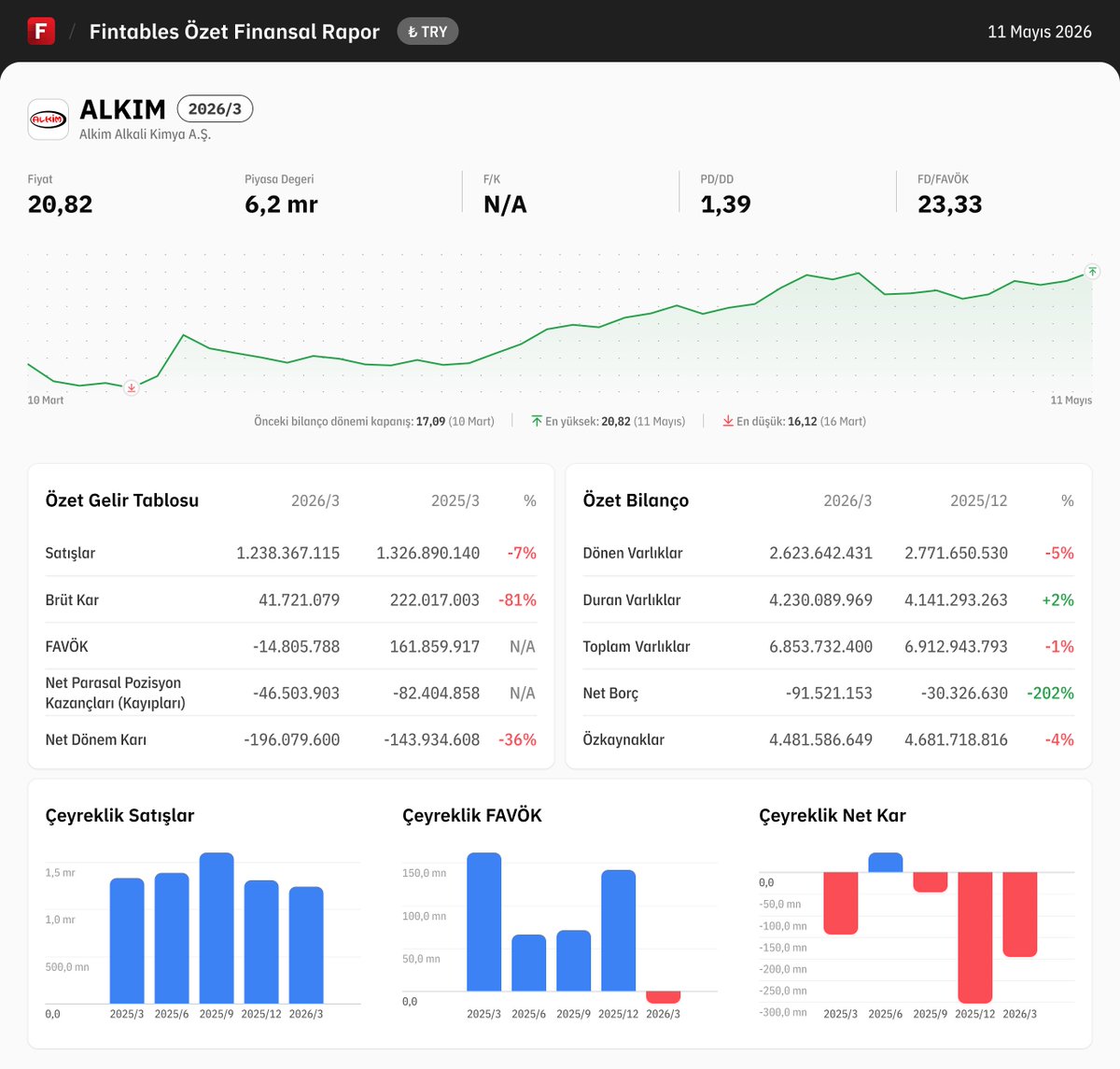Click the 2025/9 bar in Çeyreklik Satışlar

217,928
